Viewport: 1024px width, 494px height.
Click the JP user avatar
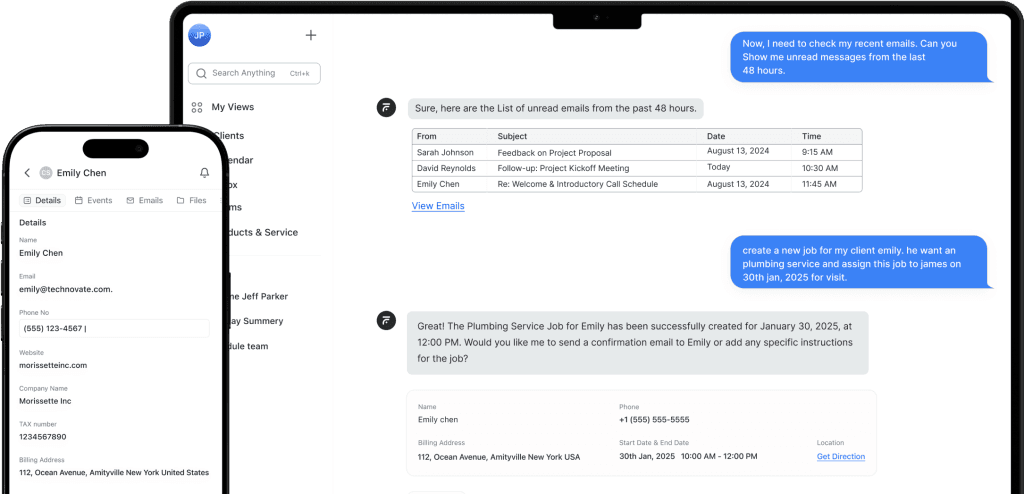click(199, 35)
